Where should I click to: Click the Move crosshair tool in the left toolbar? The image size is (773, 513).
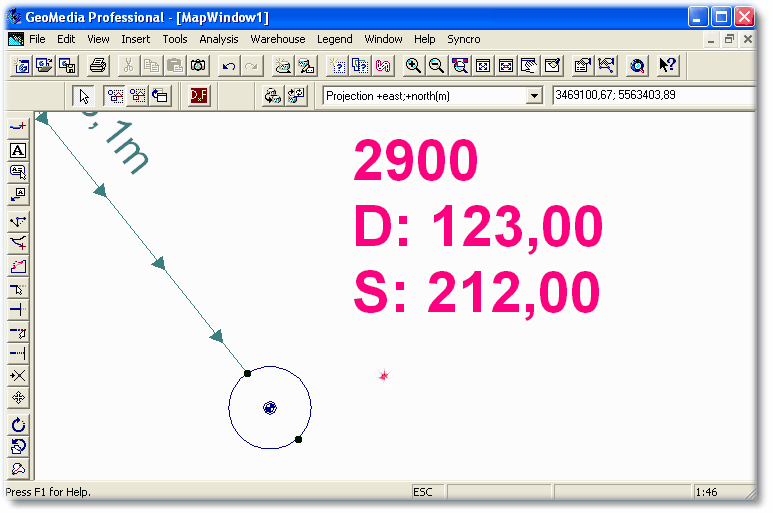pyautogui.click(x=17, y=398)
